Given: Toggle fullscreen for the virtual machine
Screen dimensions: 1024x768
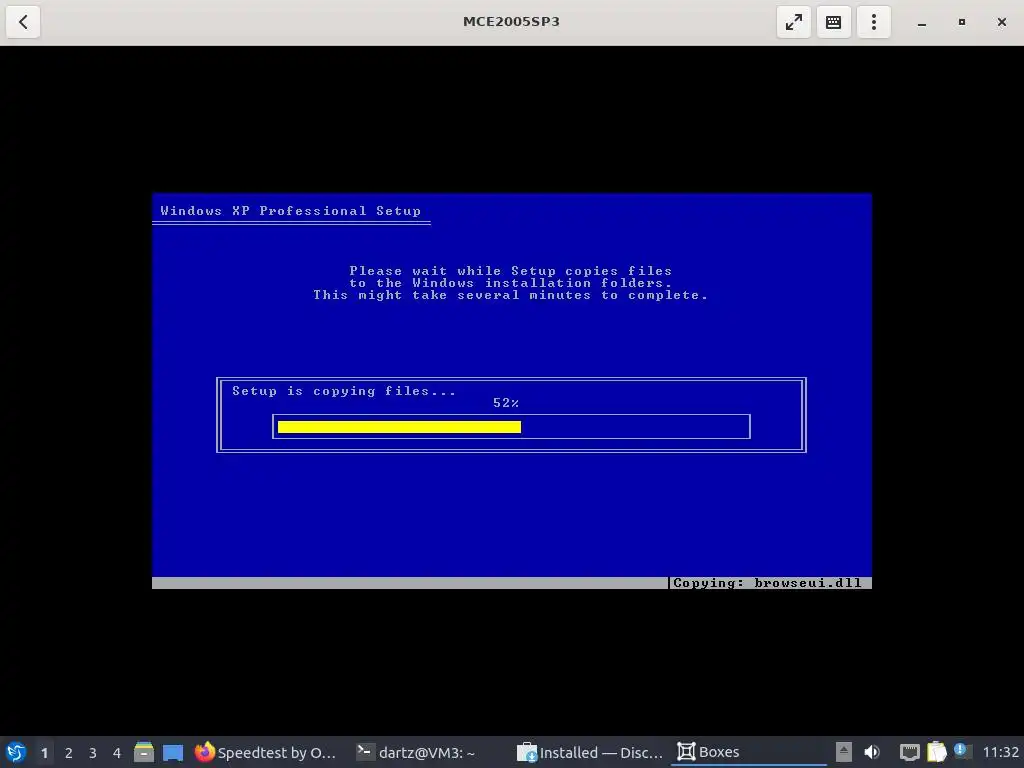Looking at the screenshot, I should pos(793,22).
